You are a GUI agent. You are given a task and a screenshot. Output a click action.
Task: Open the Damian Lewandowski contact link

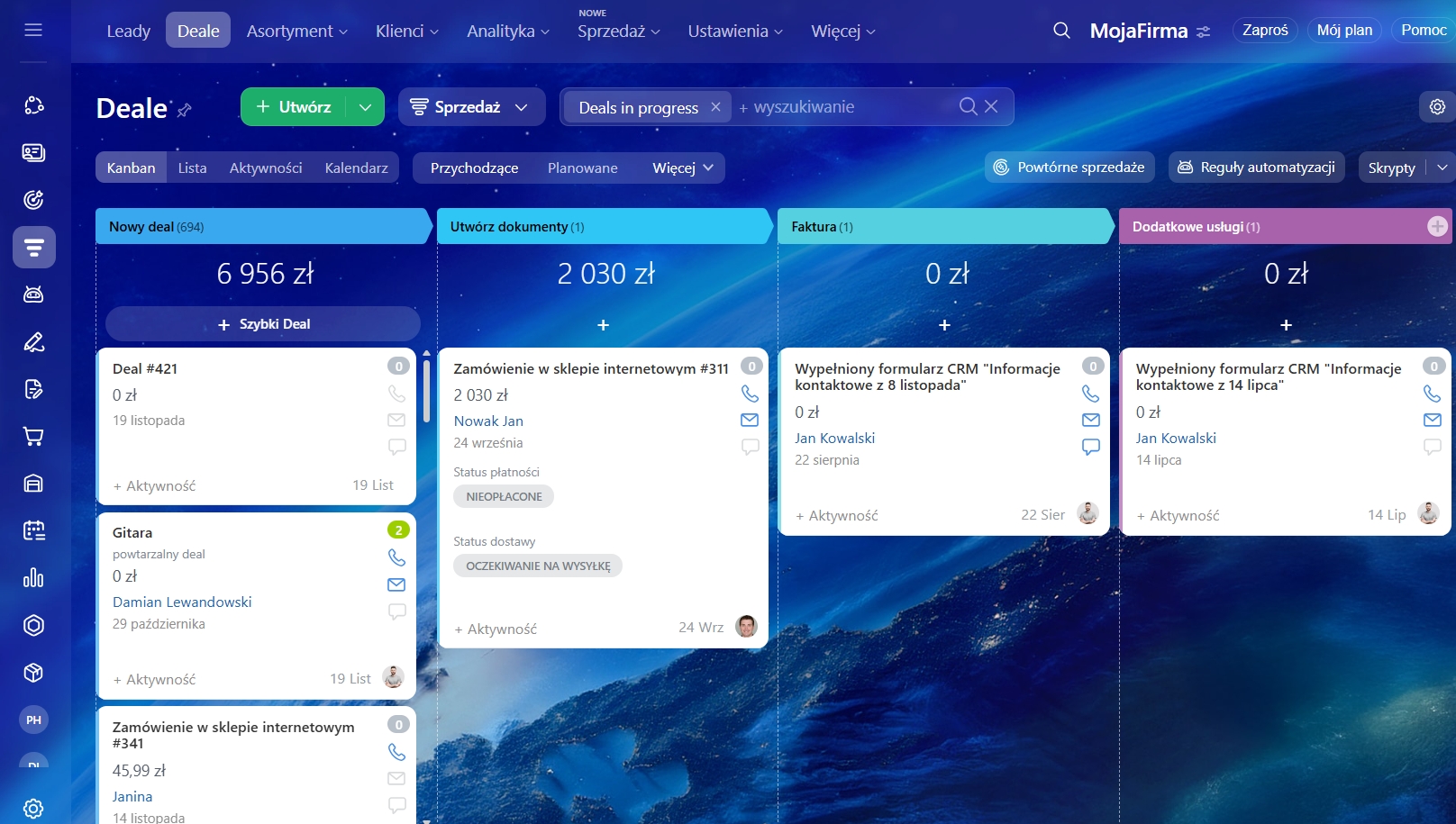pos(182,602)
